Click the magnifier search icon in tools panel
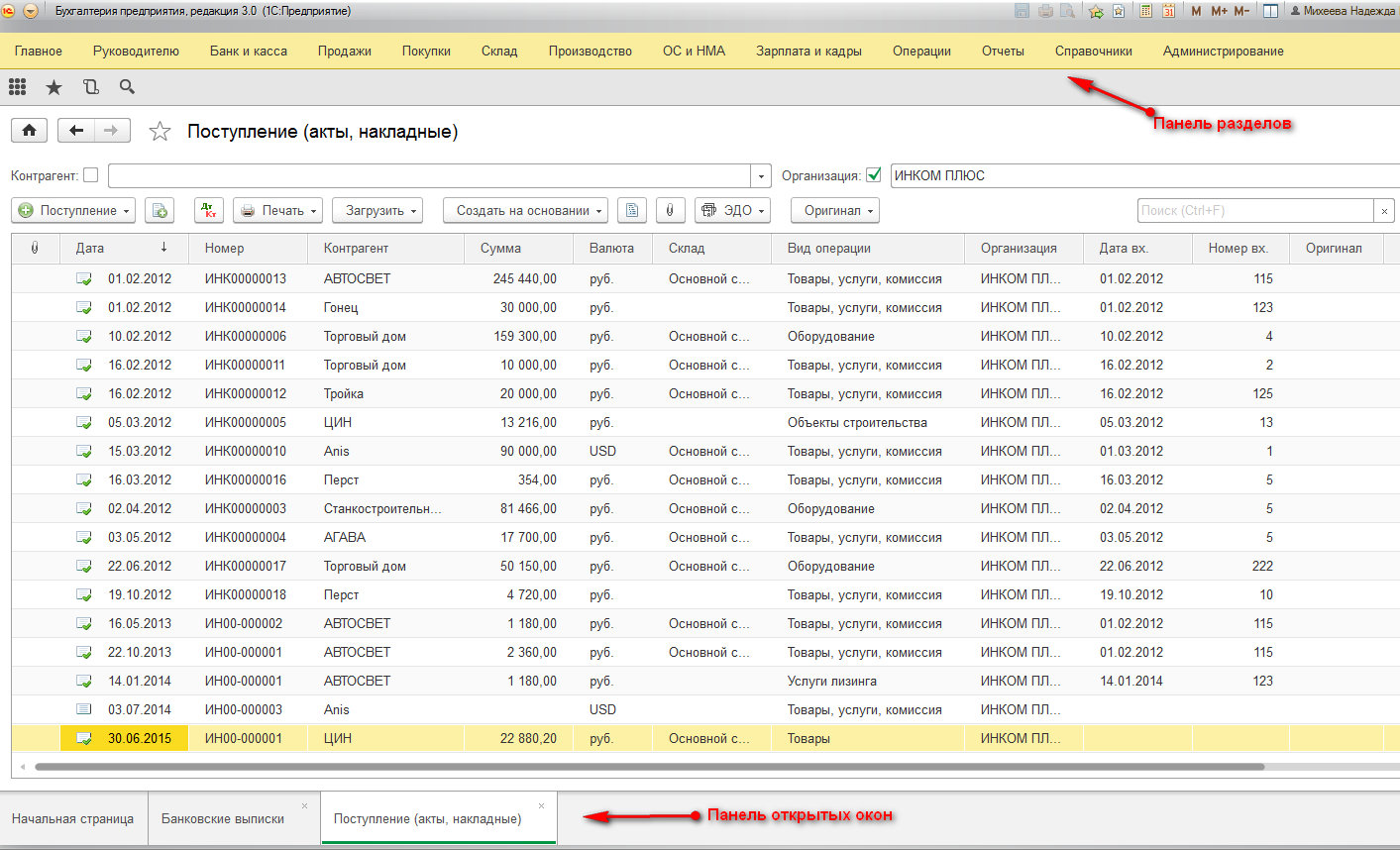The height and width of the screenshot is (850, 1400). pos(127,87)
